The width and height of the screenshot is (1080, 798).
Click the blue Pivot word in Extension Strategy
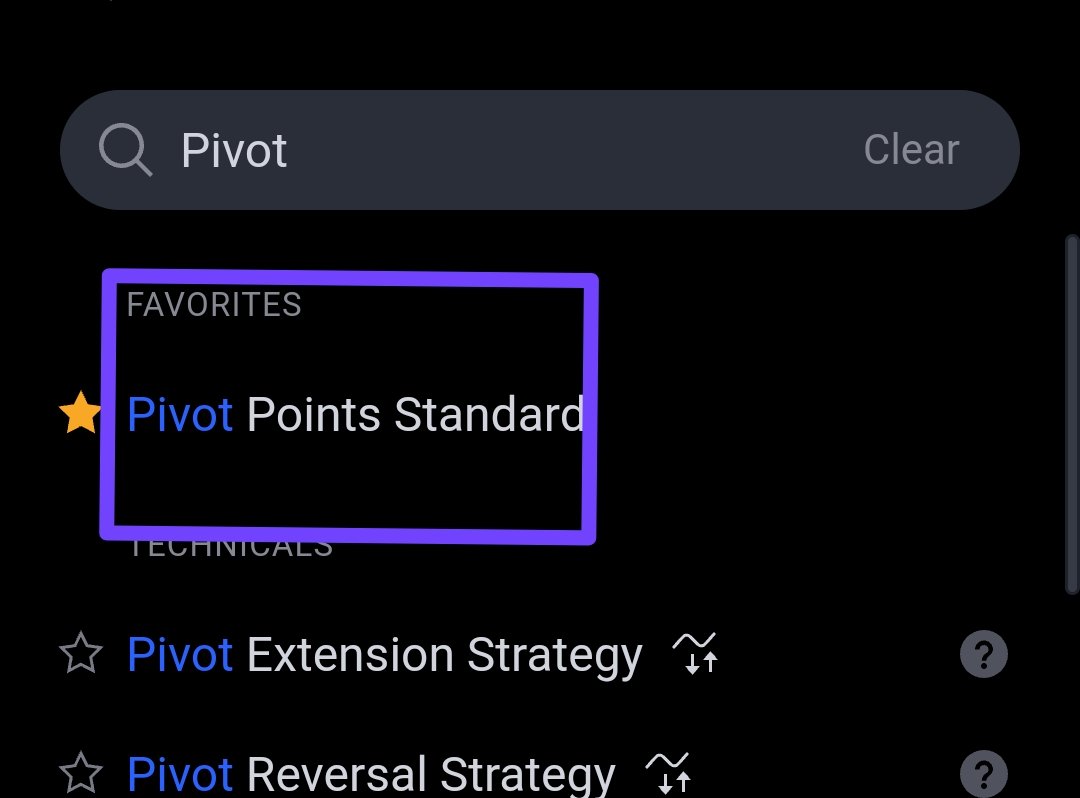[x=180, y=653]
